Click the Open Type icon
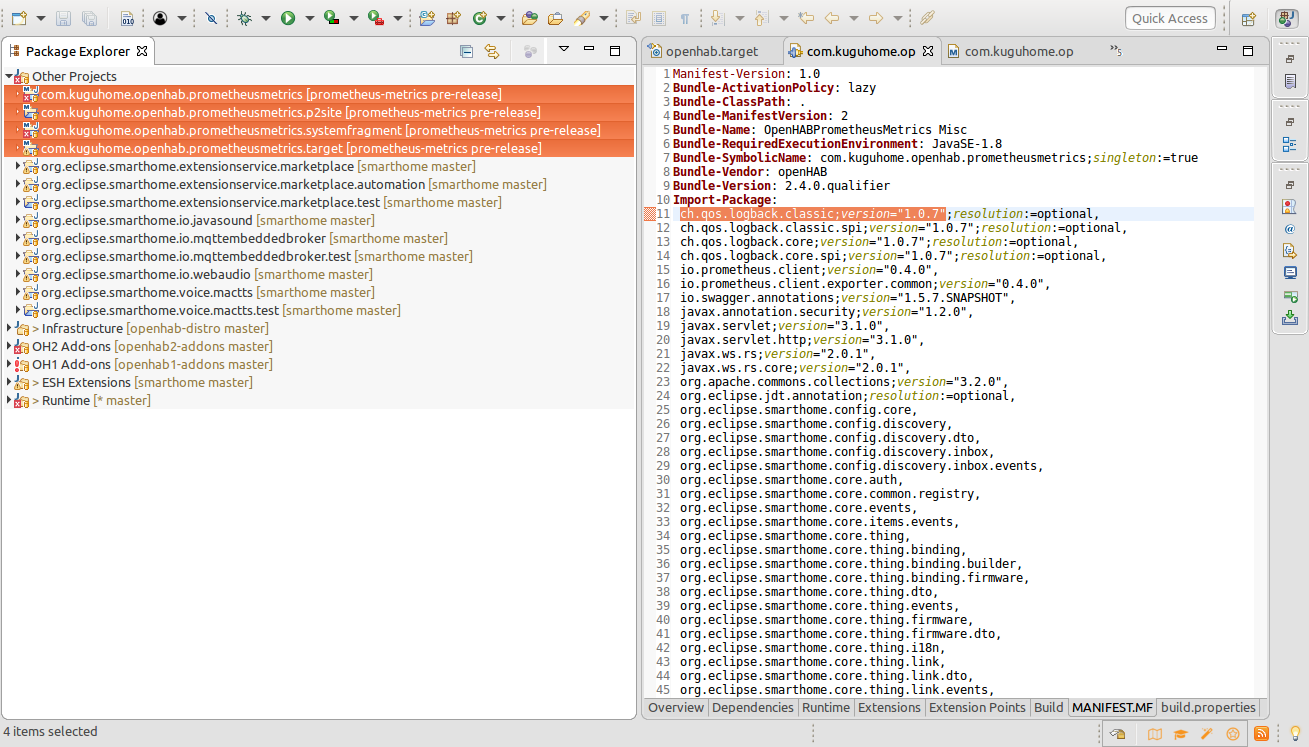Image resolution: width=1309 pixels, height=747 pixels. 529,18
